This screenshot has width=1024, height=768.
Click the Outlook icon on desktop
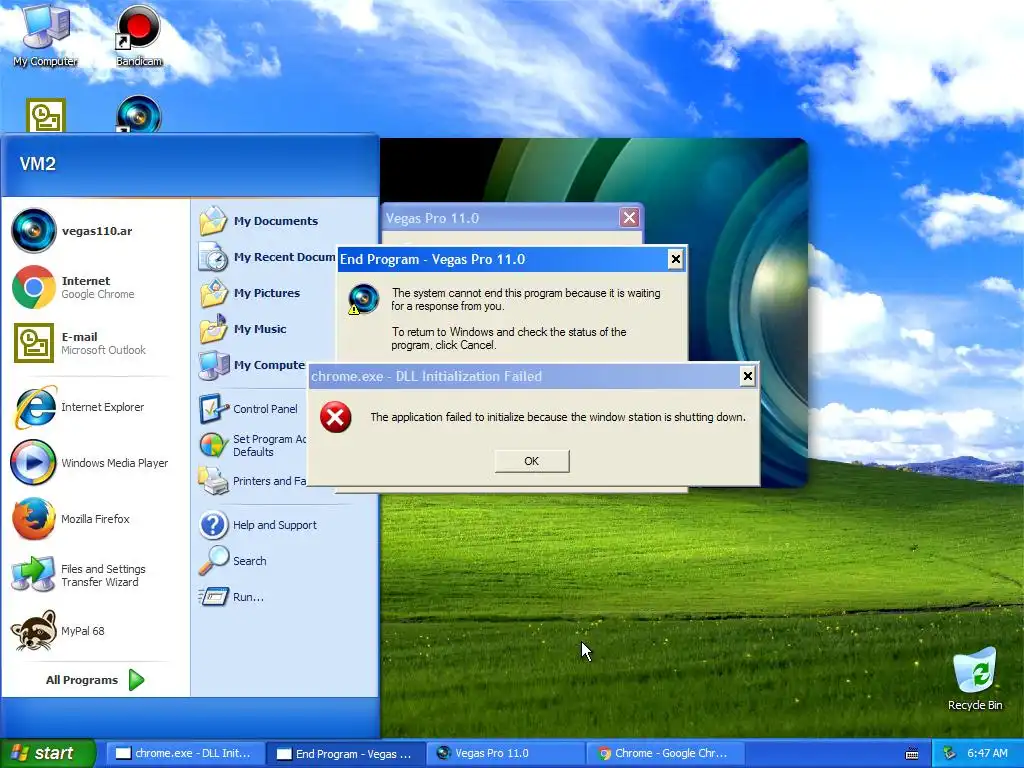pyautogui.click(x=46, y=115)
